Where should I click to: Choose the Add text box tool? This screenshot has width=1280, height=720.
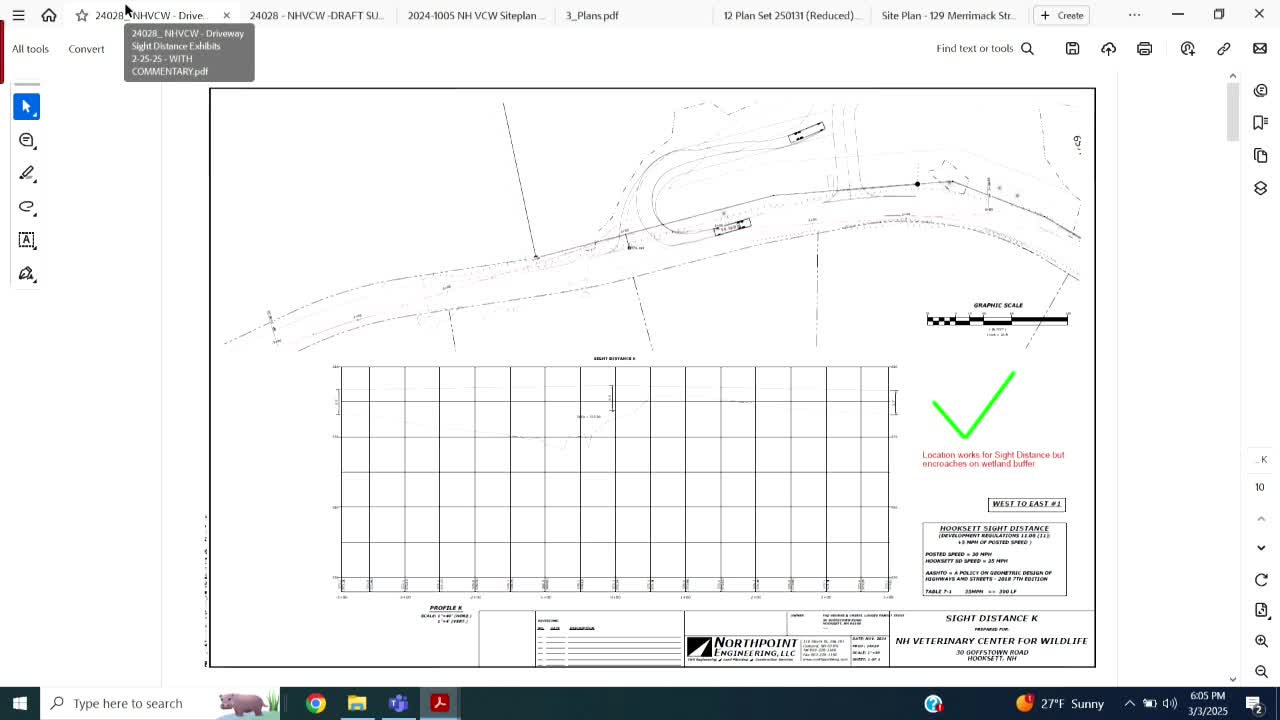(x=27, y=240)
